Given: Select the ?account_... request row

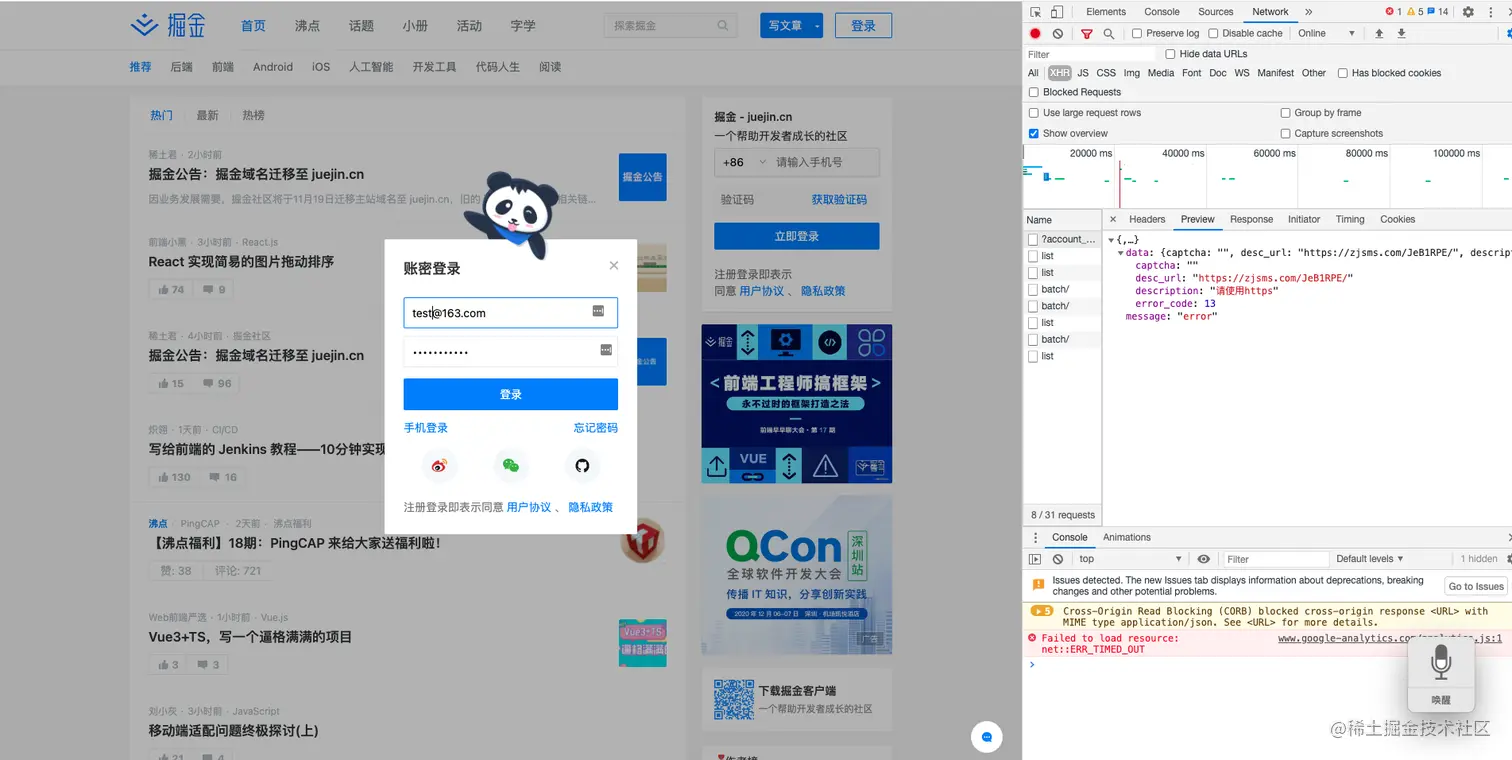Looking at the screenshot, I should pyautogui.click(x=1063, y=239).
